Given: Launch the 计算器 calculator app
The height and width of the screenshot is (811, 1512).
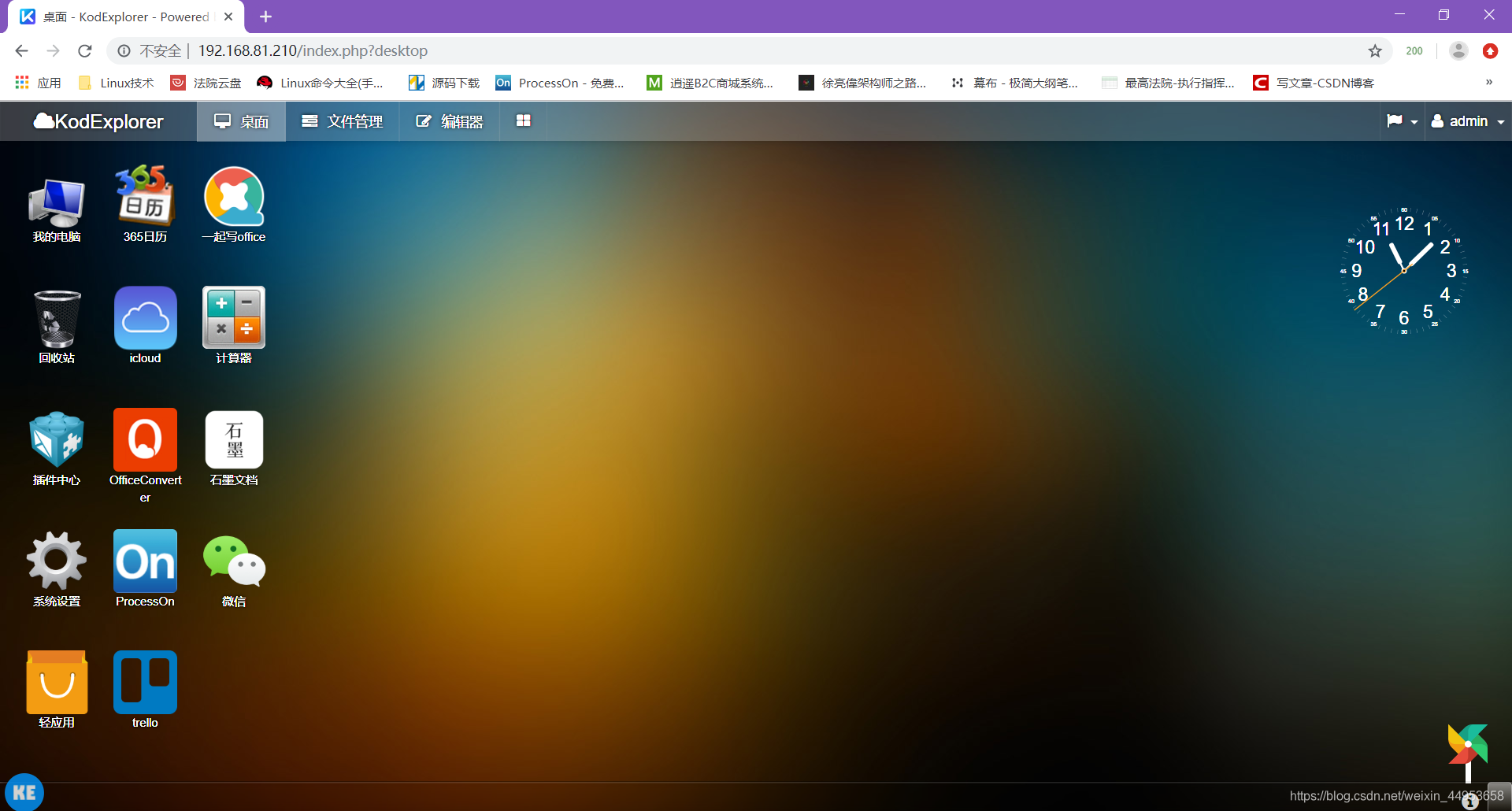Looking at the screenshot, I should 234,326.
